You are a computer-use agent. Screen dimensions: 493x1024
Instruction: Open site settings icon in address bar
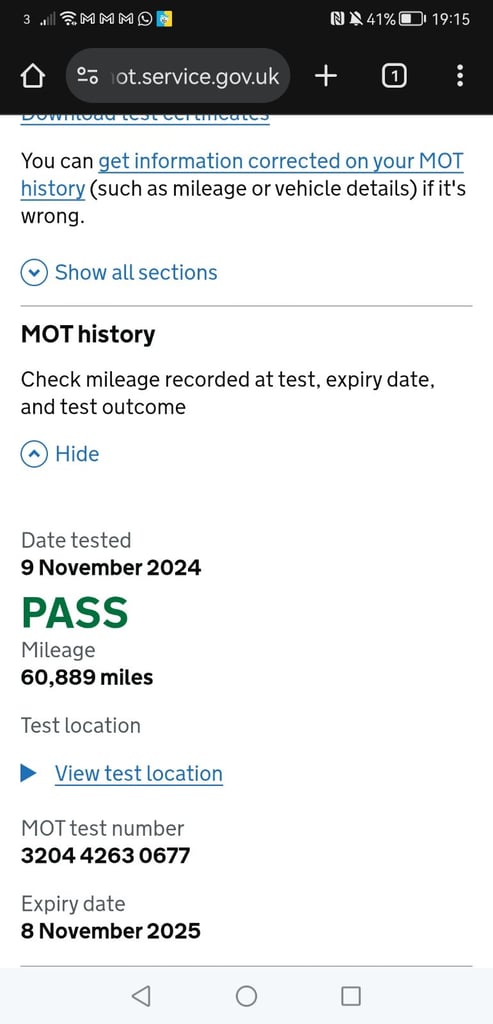coord(87,76)
